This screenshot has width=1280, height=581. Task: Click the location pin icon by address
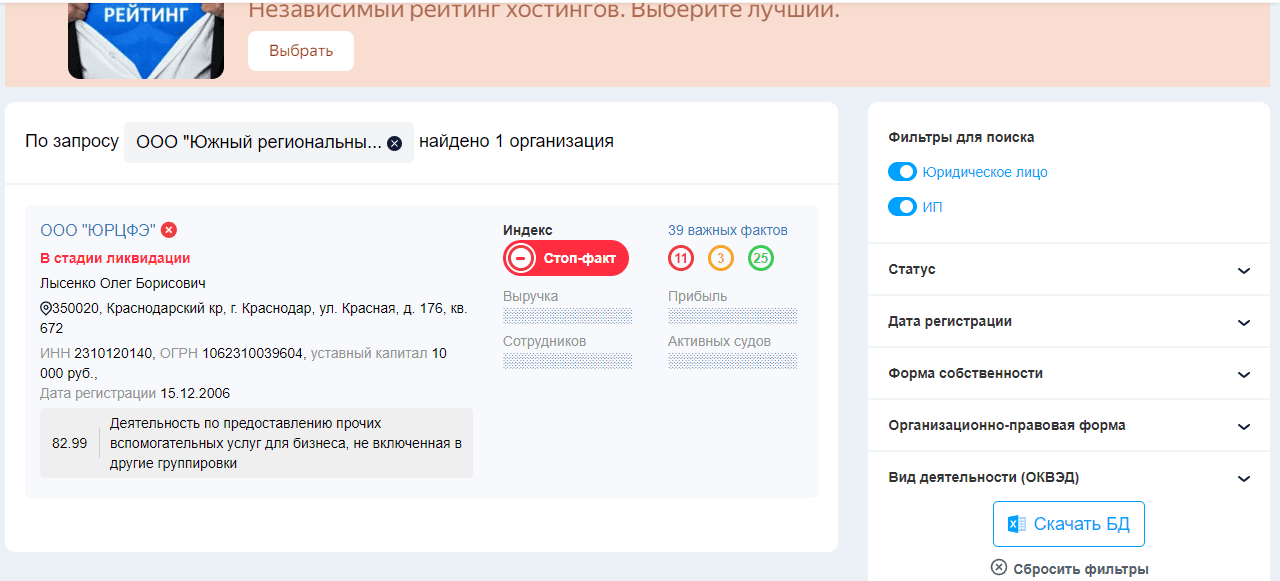46,309
